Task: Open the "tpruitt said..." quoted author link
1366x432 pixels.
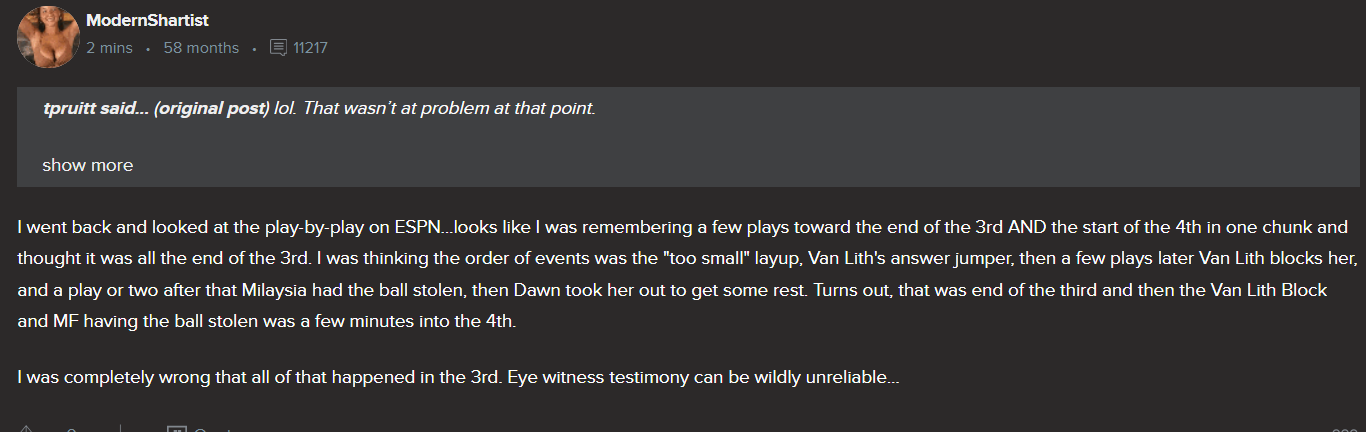Action: pos(95,108)
